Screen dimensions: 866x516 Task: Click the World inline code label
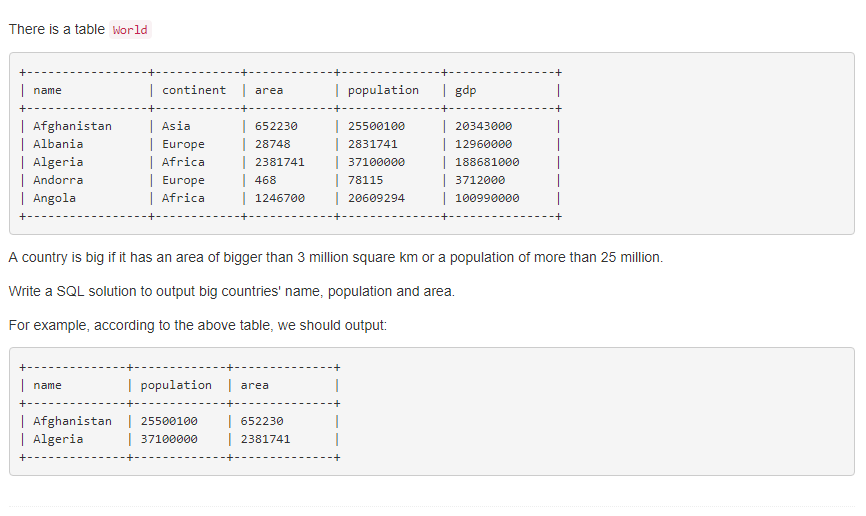click(x=130, y=30)
